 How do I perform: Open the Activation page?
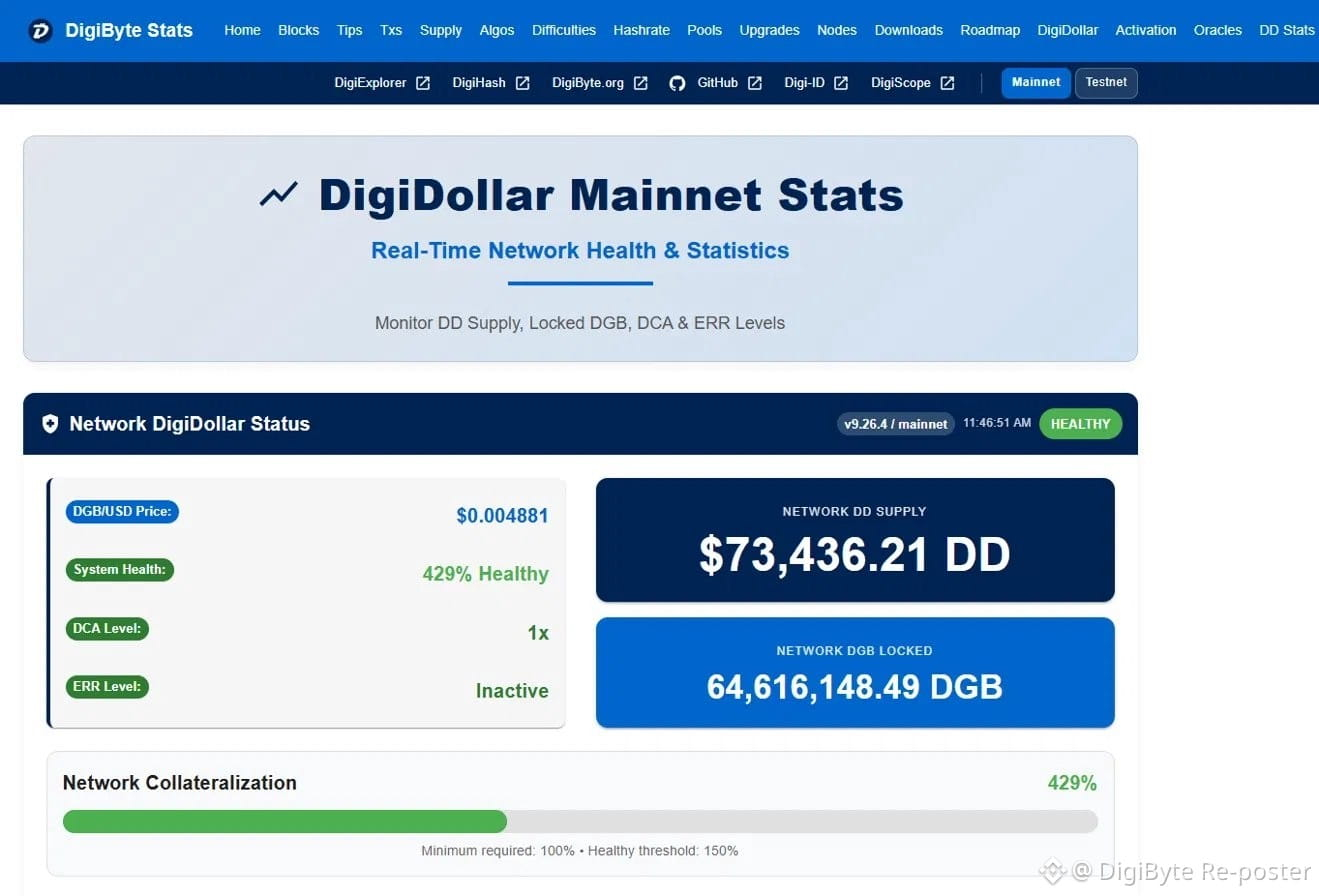pos(1146,30)
